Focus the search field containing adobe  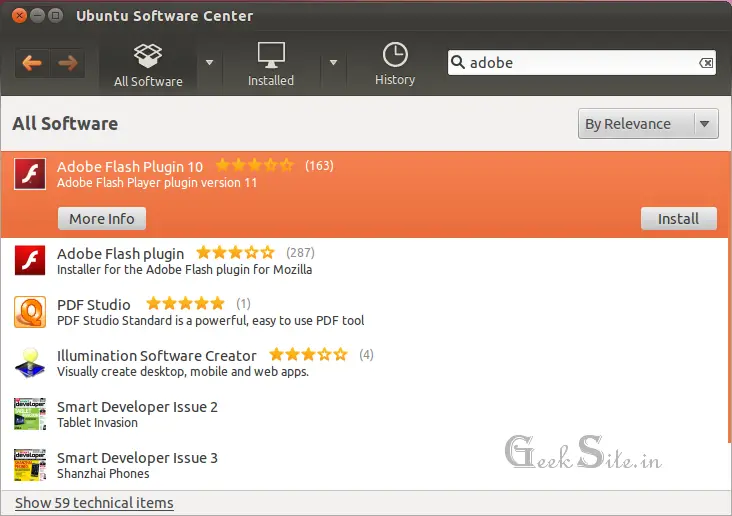click(582, 63)
